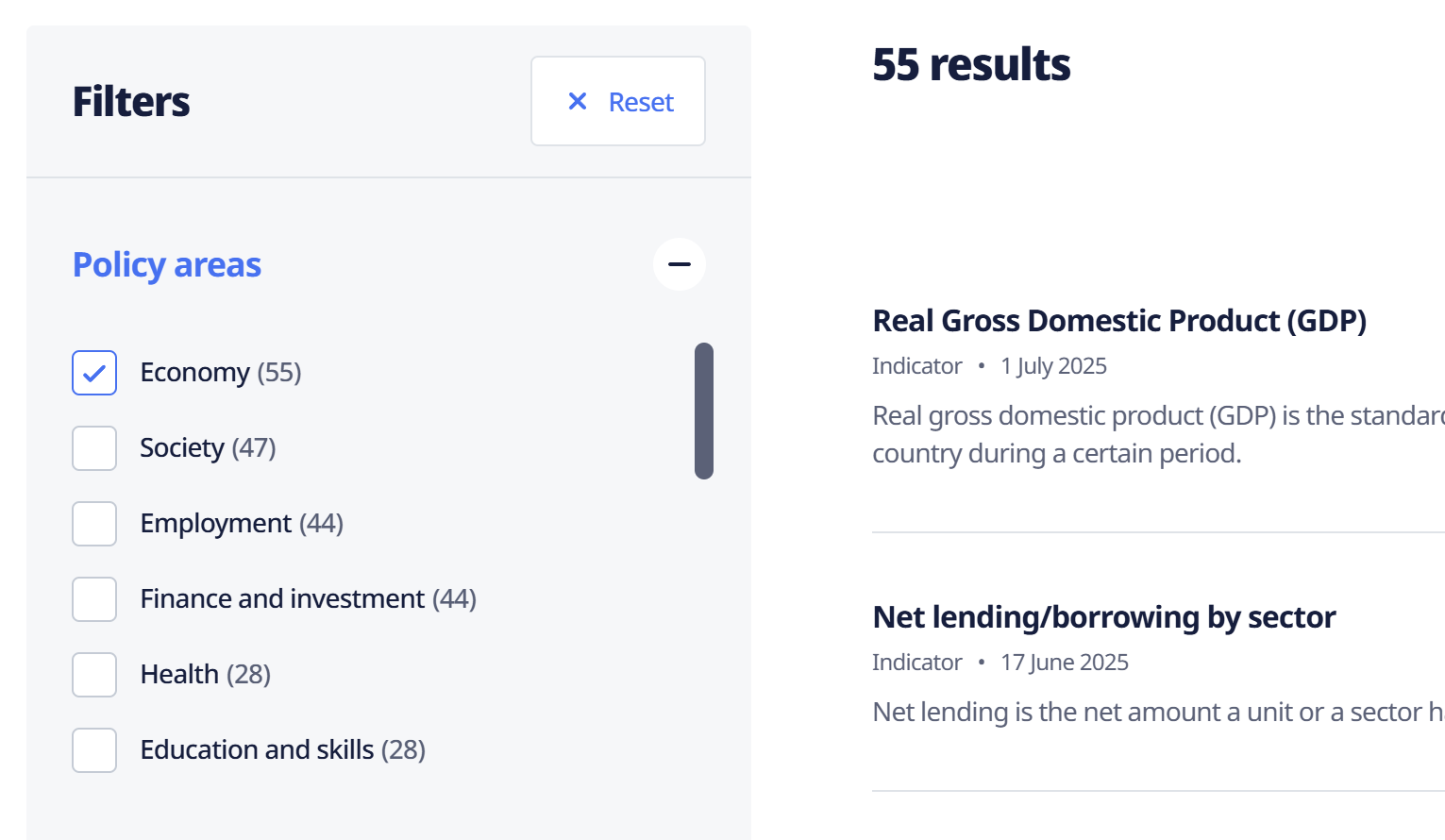Collapse Policy areas using the minus button

pos(680,264)
